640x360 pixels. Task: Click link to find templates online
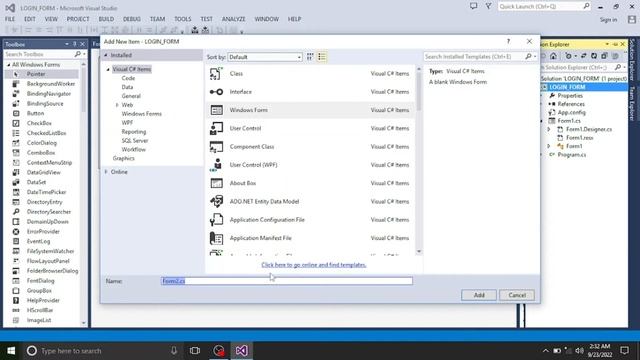tap(313, 265)
